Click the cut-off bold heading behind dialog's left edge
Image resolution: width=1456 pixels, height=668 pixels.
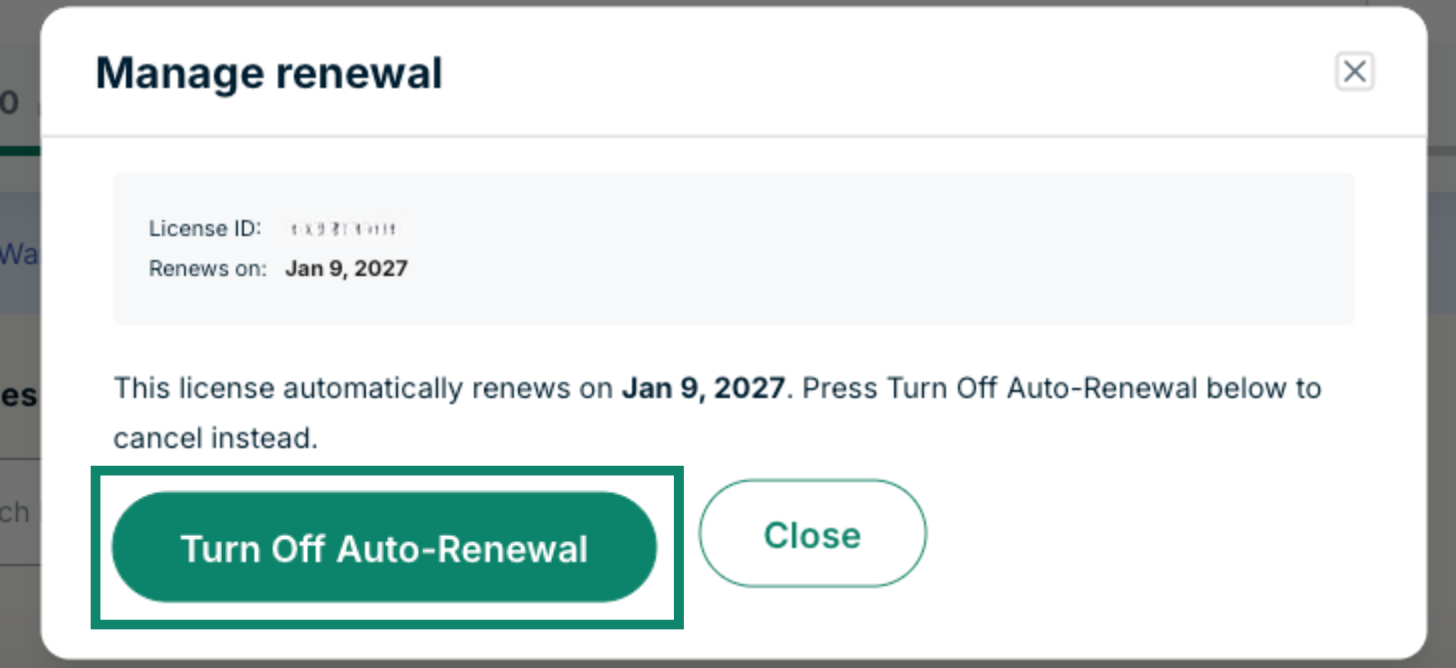point(18,396)
